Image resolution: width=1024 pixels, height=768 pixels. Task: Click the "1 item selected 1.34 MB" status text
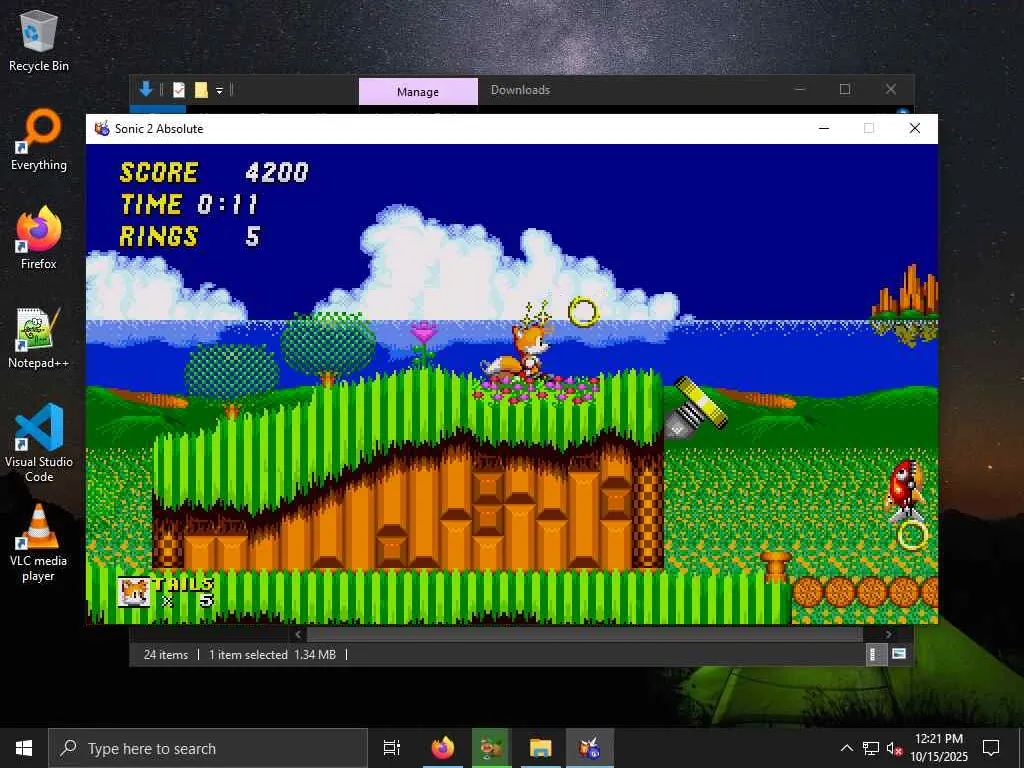click(x=272, y=654)
